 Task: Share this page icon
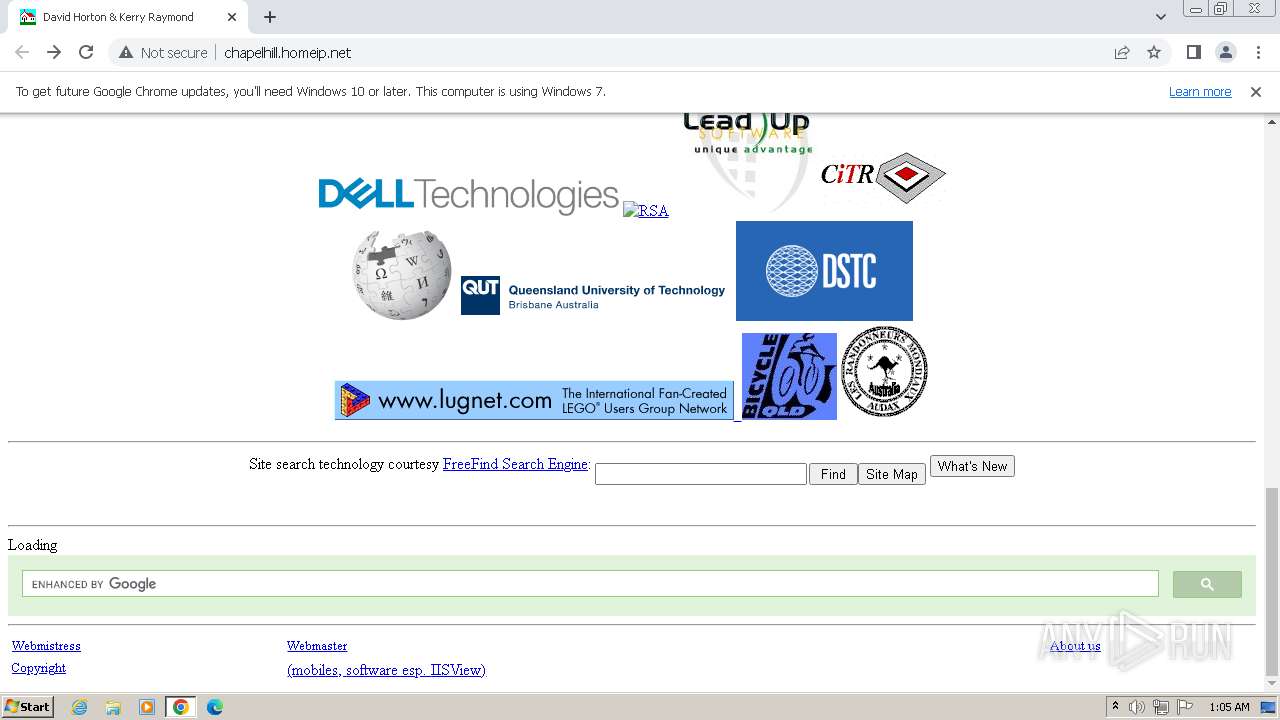click(1122, 52)
